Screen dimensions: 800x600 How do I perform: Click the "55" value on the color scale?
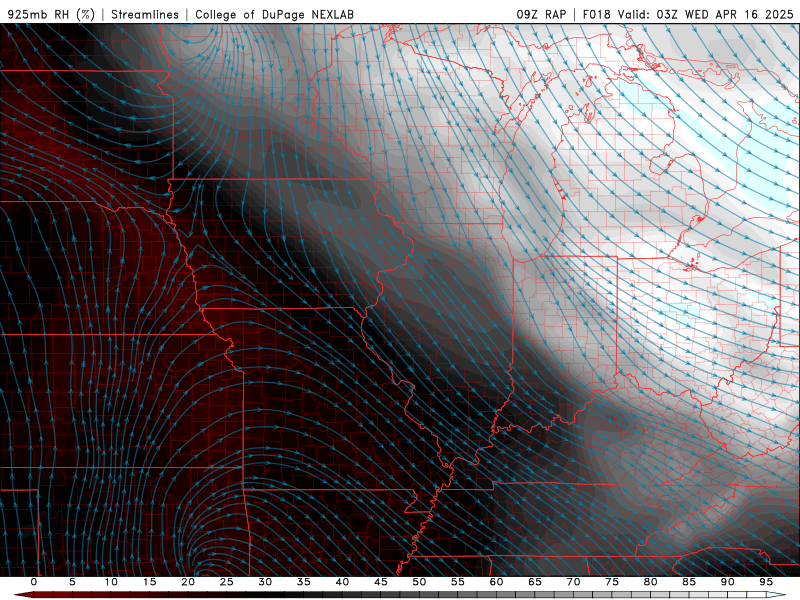[457, 582]
